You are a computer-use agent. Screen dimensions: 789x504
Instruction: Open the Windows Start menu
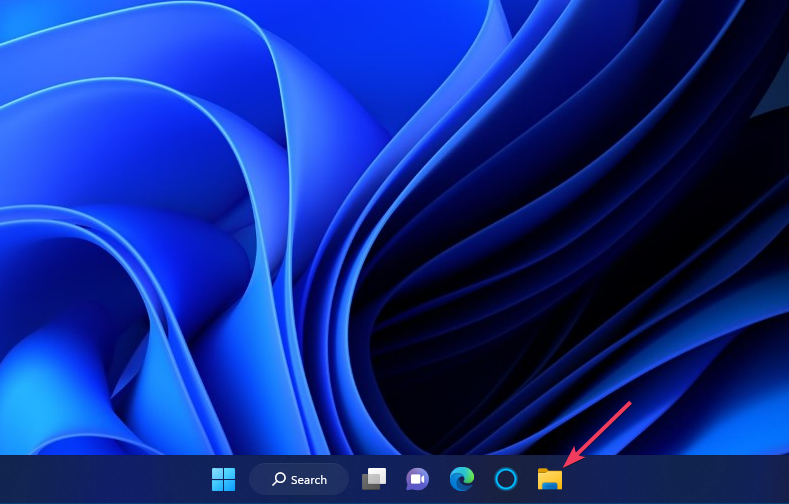coord(223,480)
